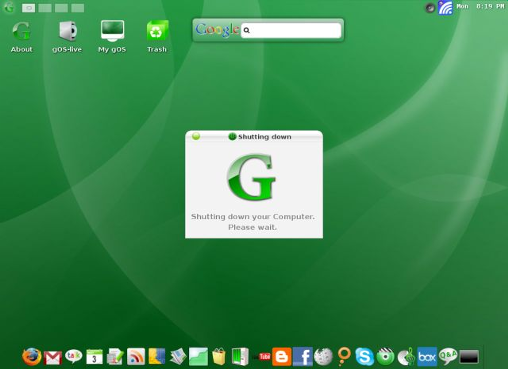Click the green door icon in dock

pos(240,357)
